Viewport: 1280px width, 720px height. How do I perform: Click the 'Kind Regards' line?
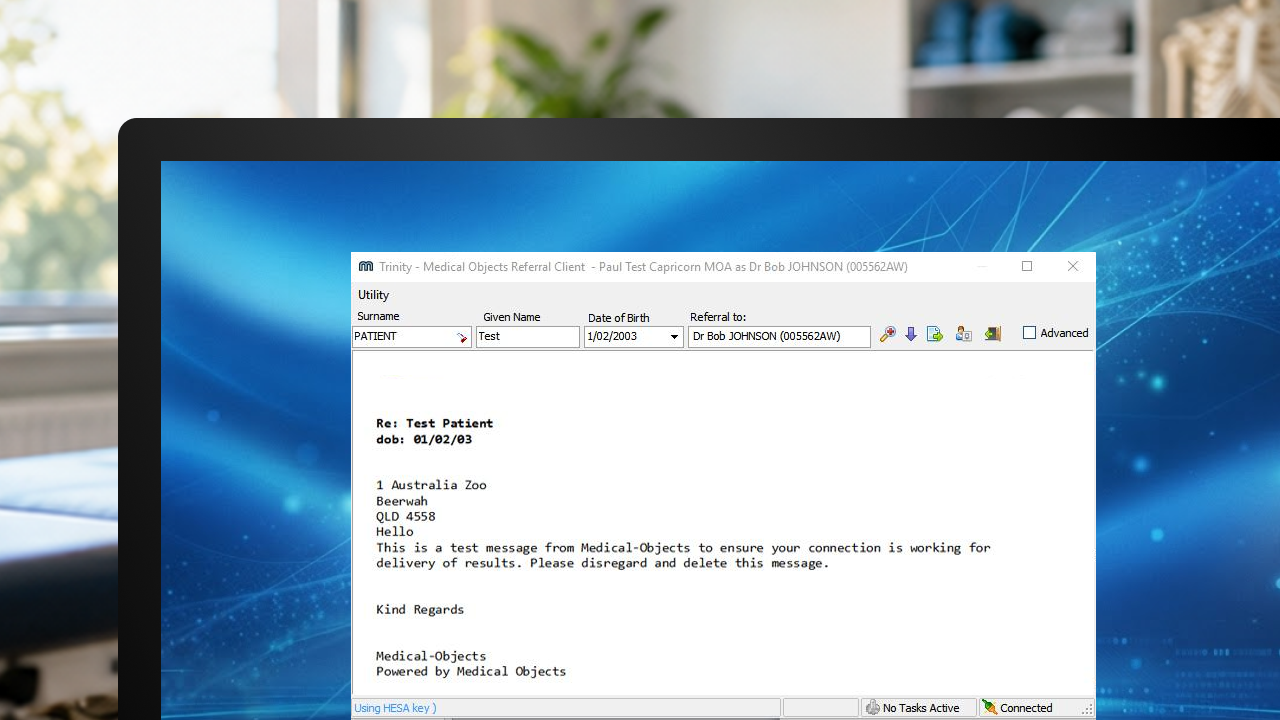point(420,610)
